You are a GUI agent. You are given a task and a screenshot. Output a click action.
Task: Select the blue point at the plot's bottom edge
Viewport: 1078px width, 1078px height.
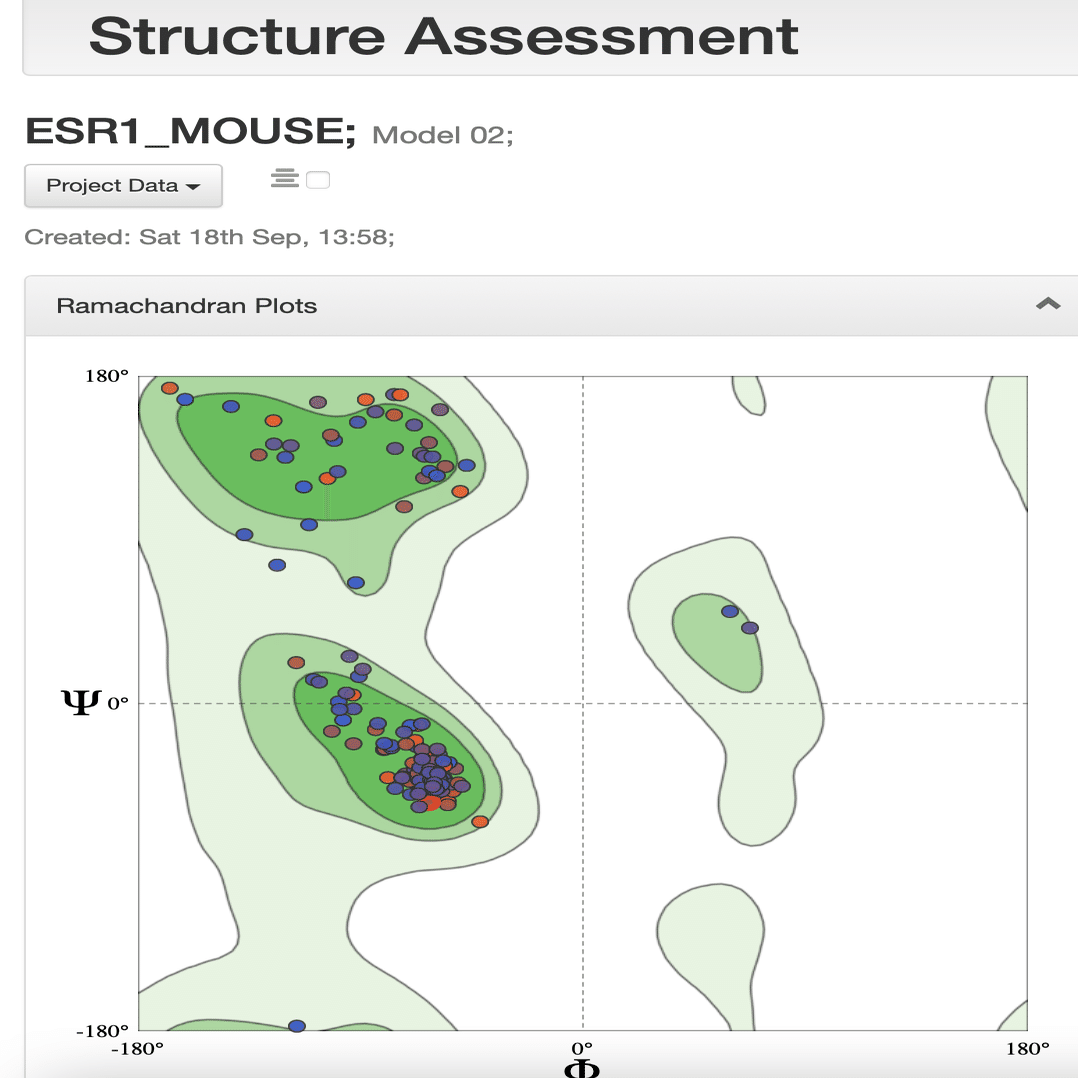tap(296, 1026)
